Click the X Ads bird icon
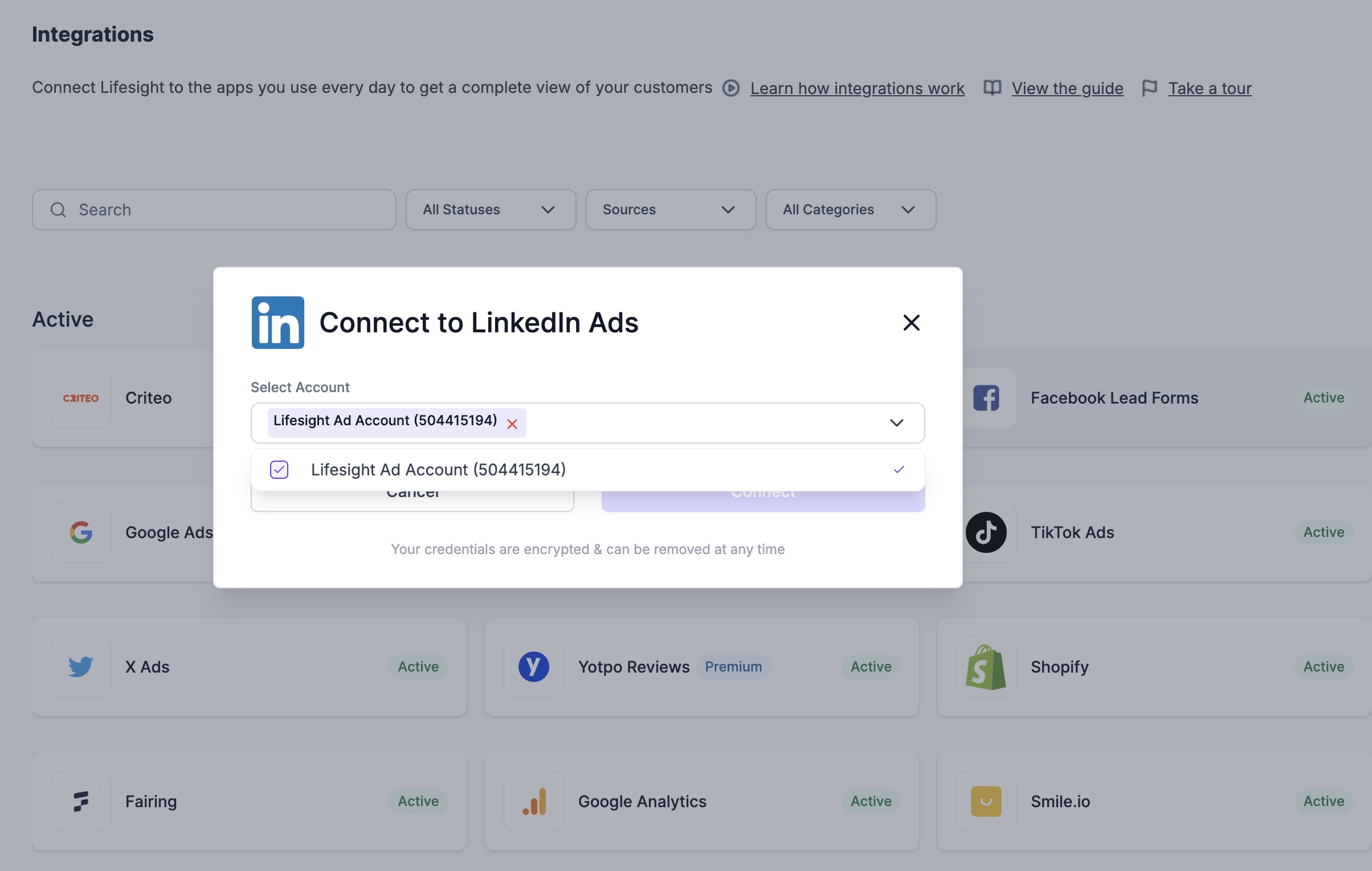Viewport: 1372px width, 871px height. tap(80, 666)
